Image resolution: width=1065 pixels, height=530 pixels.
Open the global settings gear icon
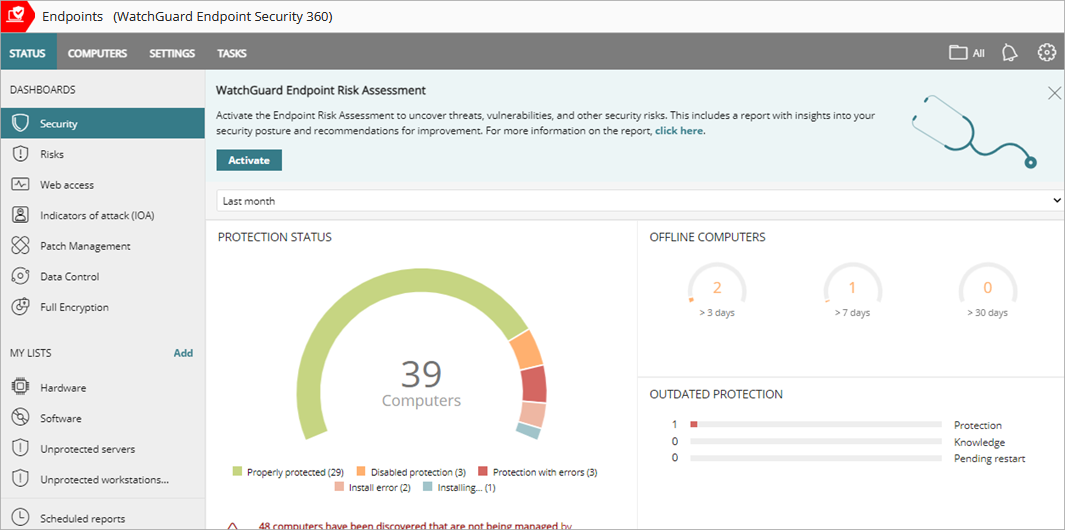pos(1047,53)
